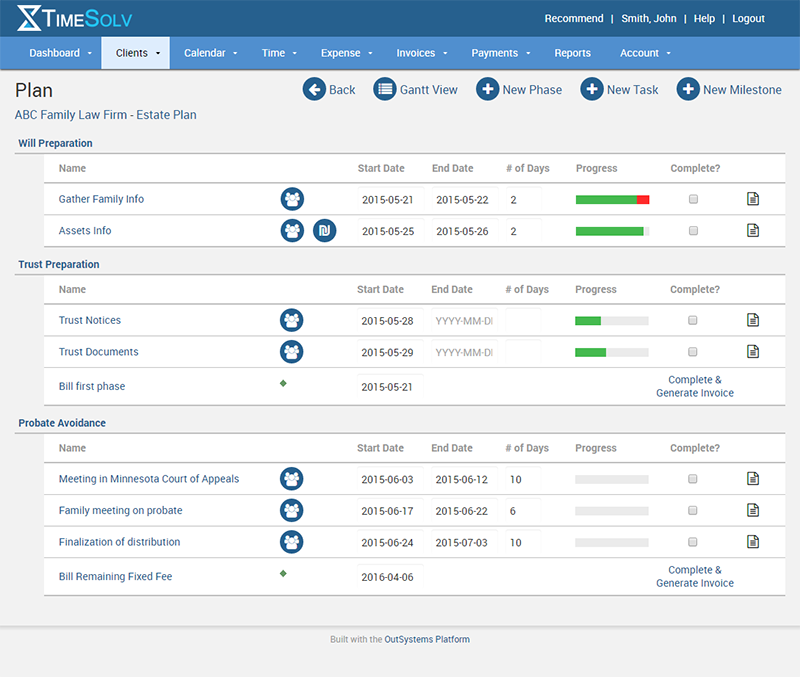
Task: Open assigned team icon for Gather Family Info
Action: pos(292,199)
